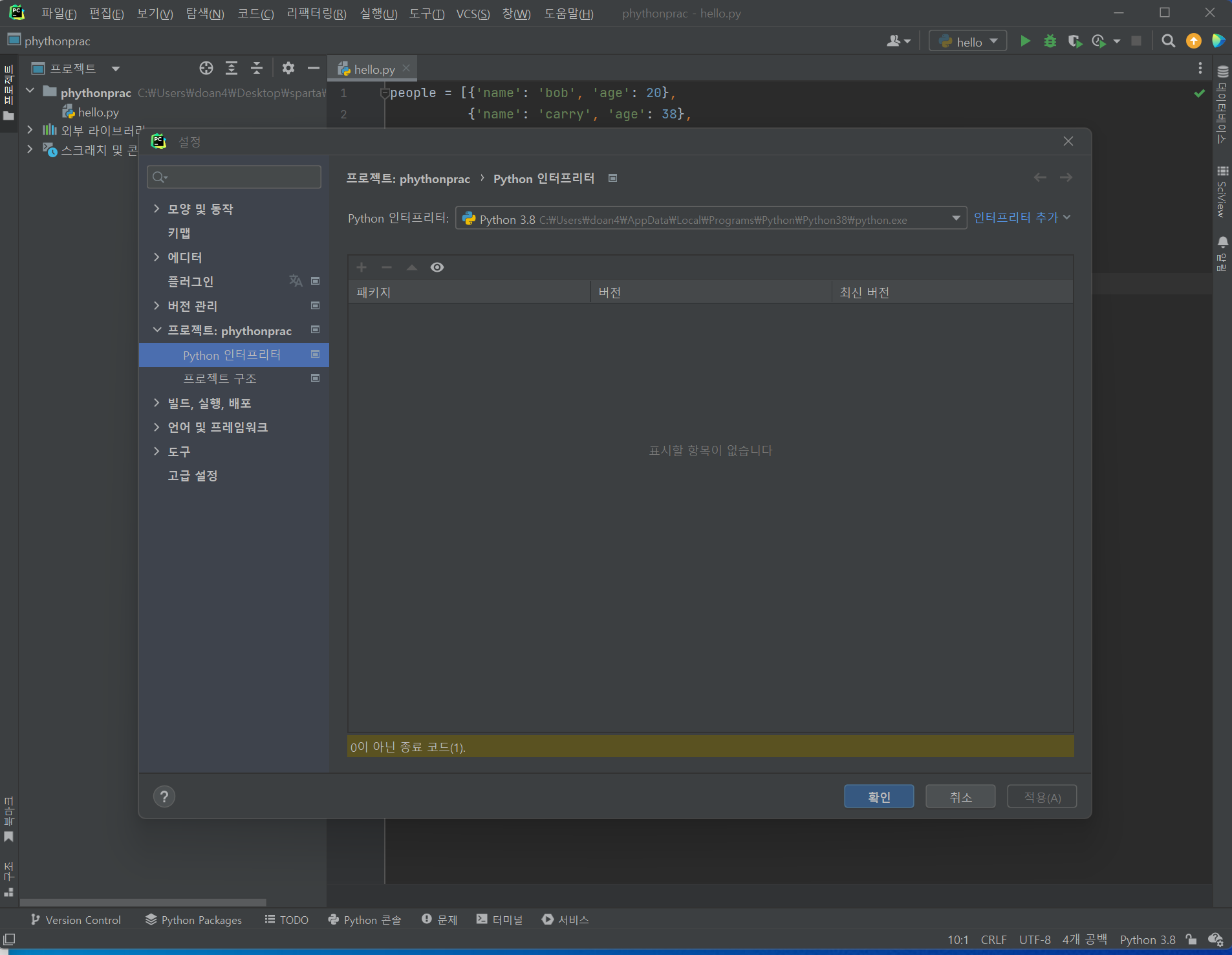1232x955 pixels.
Task: Click the add package plus icon
Action: (x=362, y=267)
